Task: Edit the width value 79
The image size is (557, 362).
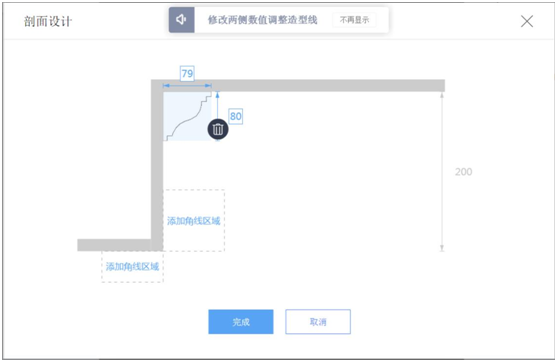Action: pyautogui.click(x=187, y=74)
